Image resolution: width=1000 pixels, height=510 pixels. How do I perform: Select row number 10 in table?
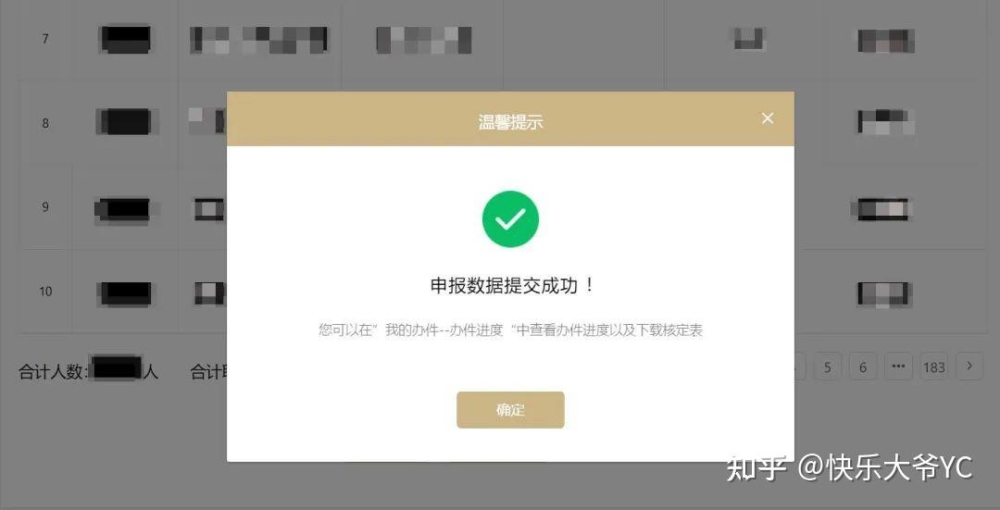coord(45,291)
